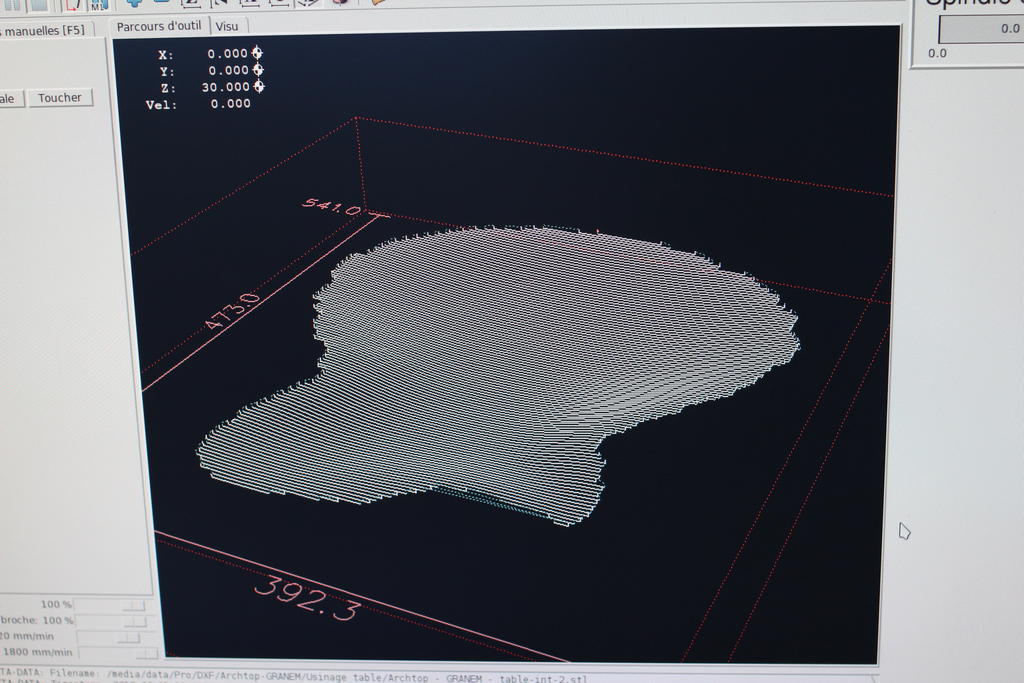Click the button left of Toucher
Screen dimensions: 1024x683
click(9, 98)
